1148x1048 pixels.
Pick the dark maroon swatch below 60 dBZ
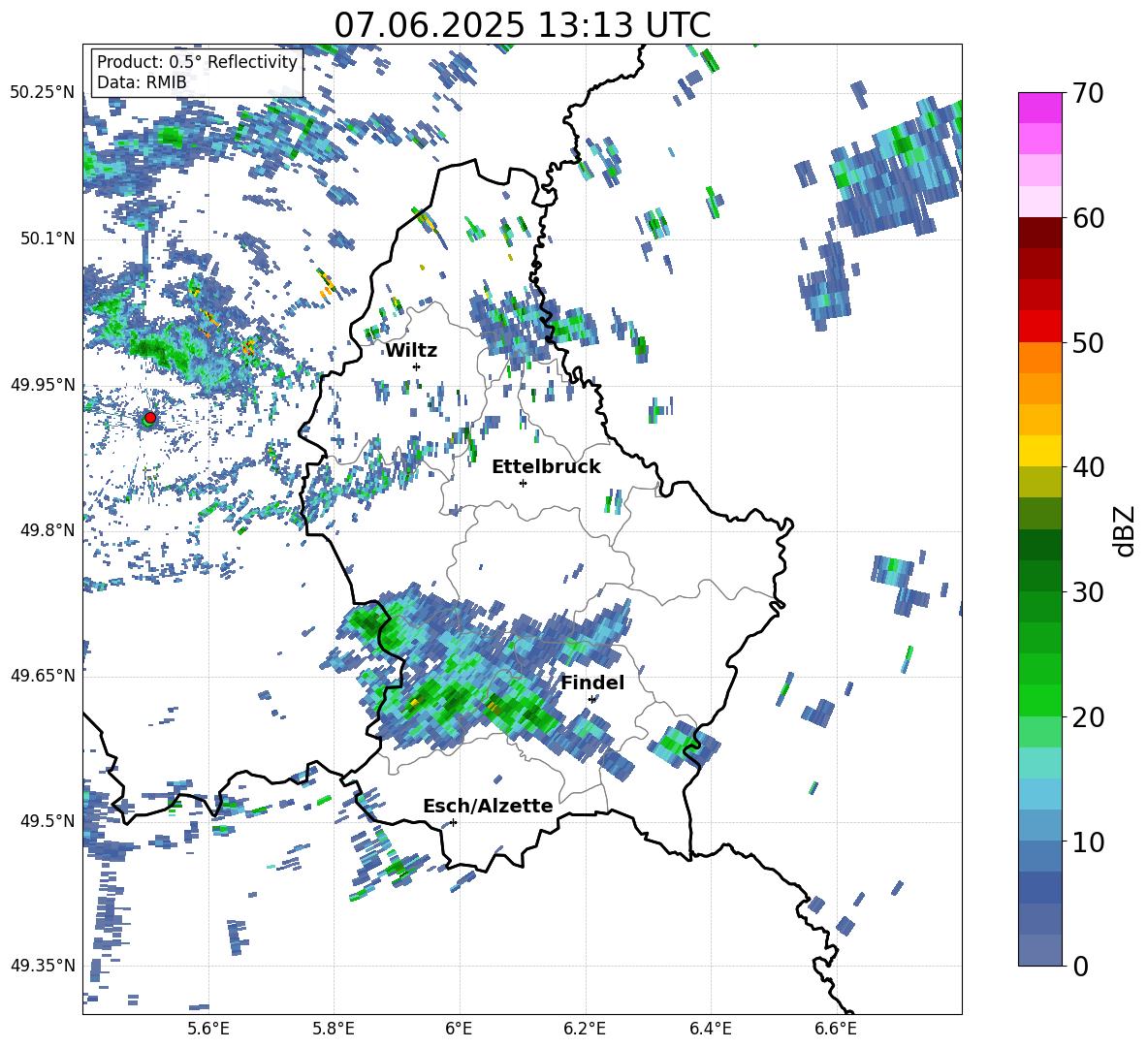1040,234
